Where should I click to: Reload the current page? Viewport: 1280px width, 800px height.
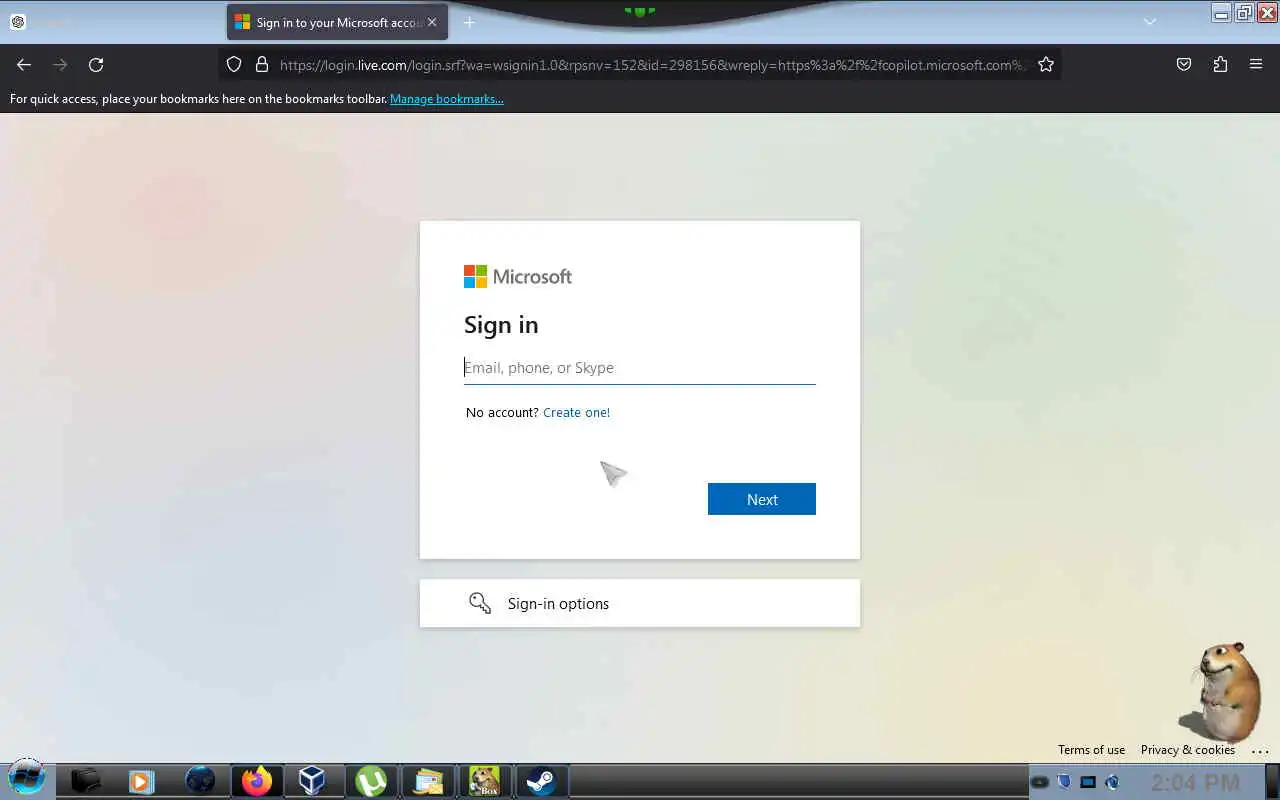point(96,64)
